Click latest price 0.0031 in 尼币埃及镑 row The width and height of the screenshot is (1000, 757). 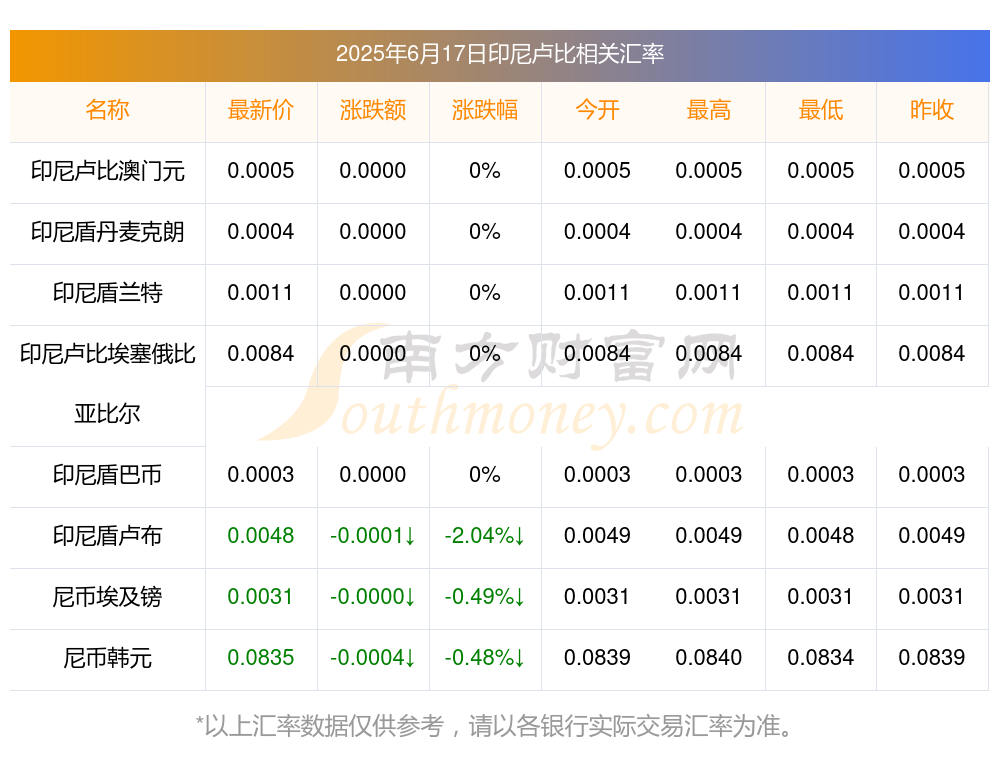coord(261,597)
